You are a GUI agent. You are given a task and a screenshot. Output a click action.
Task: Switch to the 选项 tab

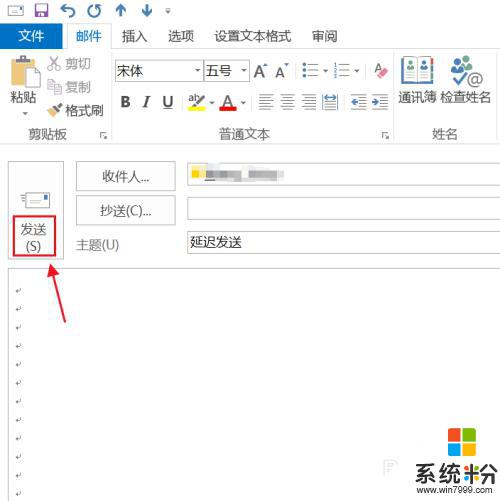pos(181,36)
